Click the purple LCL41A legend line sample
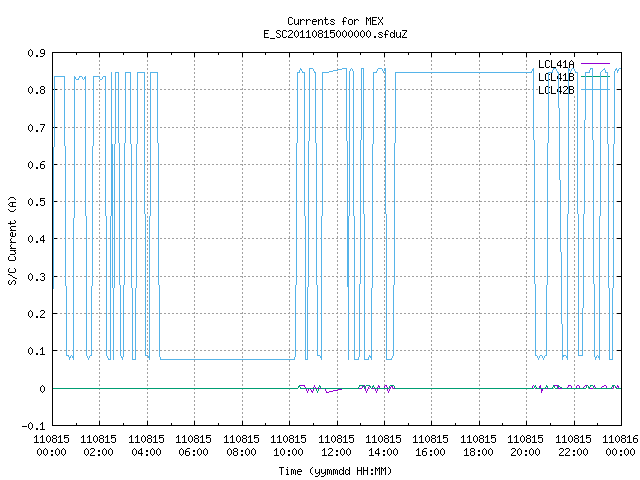640x480 pixels. pyautogui.click(x=595, y=64)
